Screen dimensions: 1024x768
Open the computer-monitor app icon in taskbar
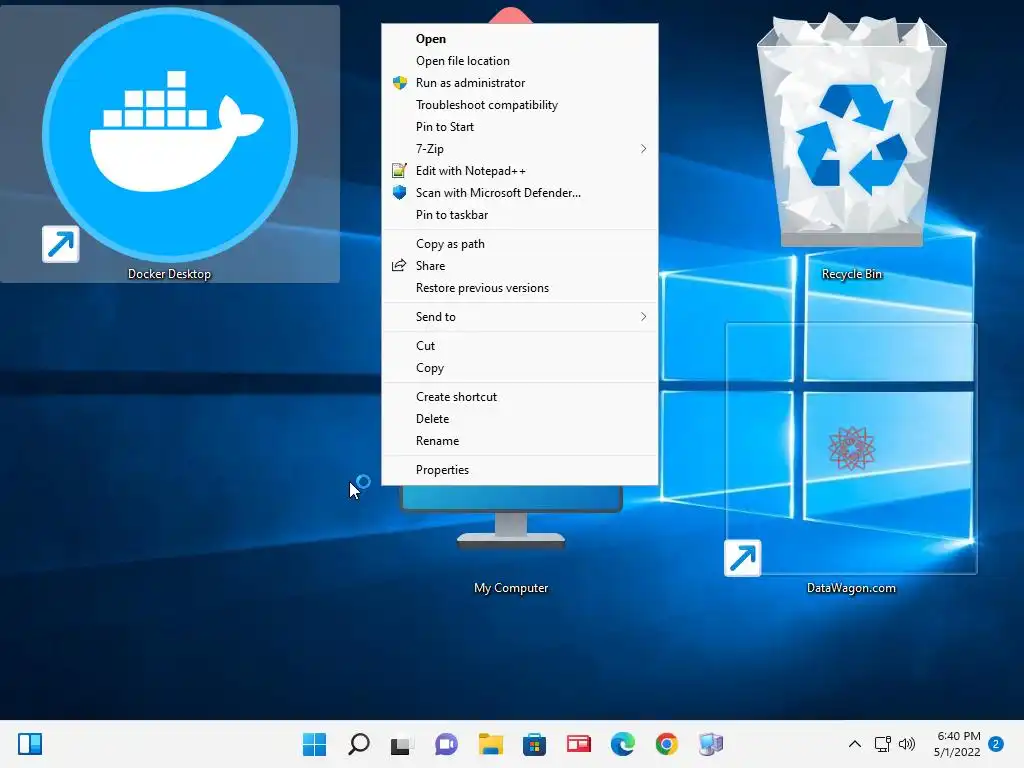pyautogui.click(x=711, y=744)
